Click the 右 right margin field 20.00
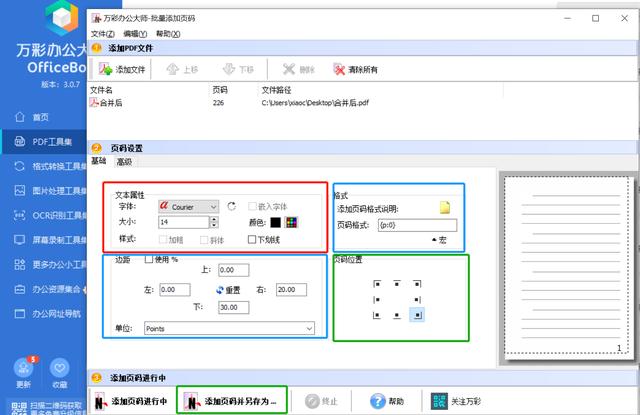Screen dimensions: 640x415 click(x=291, y=290)
